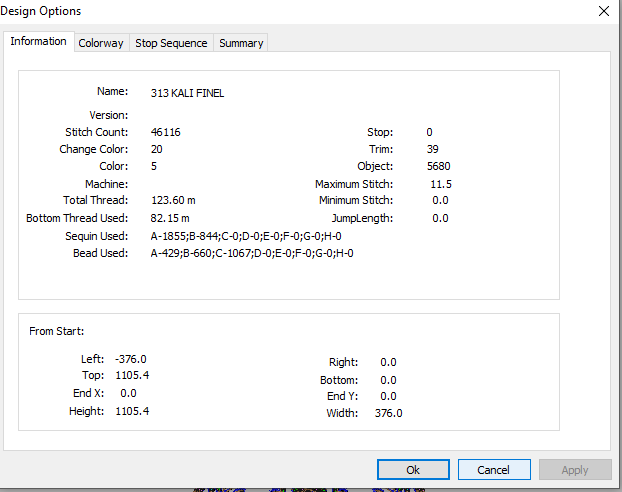
Task: Open the Colorway tab
Action: (101, 43)
